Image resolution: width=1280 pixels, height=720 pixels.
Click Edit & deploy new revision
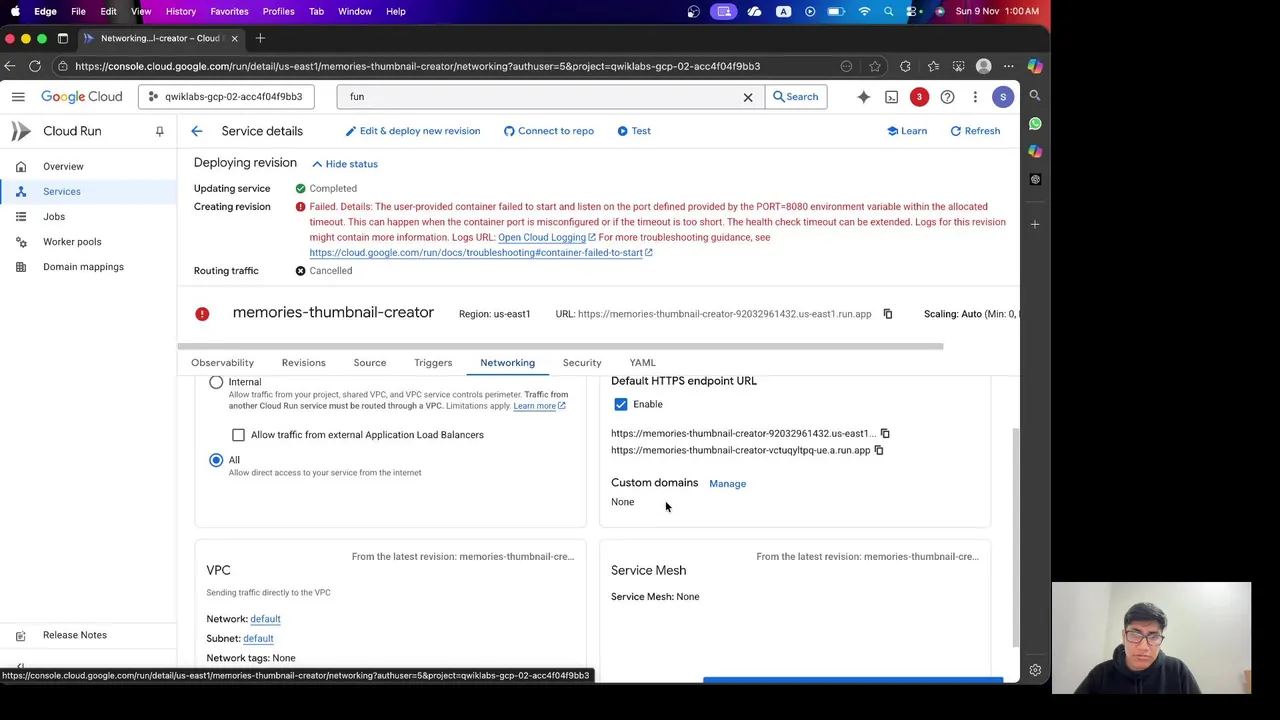(x=412, y=131)
